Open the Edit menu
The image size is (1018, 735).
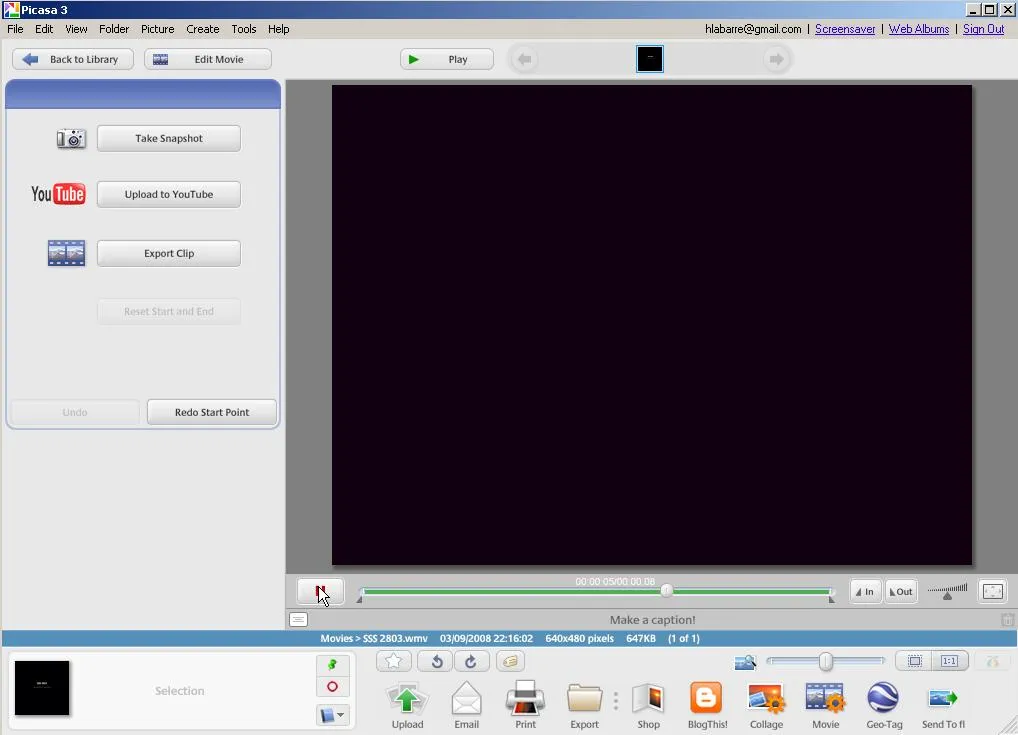click(44, 29)
